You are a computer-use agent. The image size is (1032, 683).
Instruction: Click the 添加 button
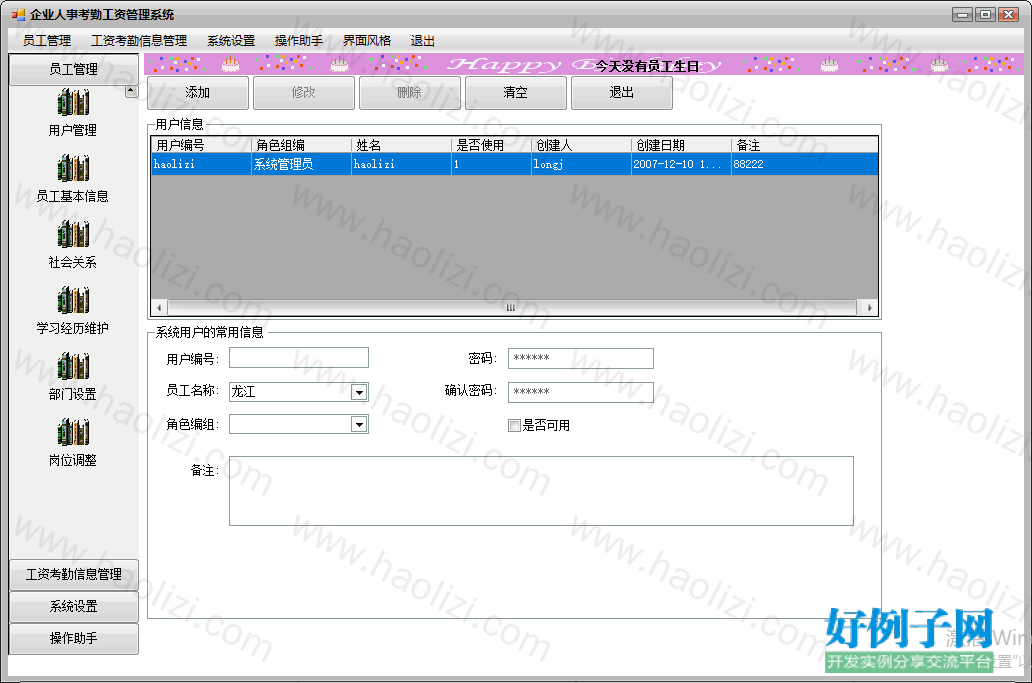(x=197, y=93)
